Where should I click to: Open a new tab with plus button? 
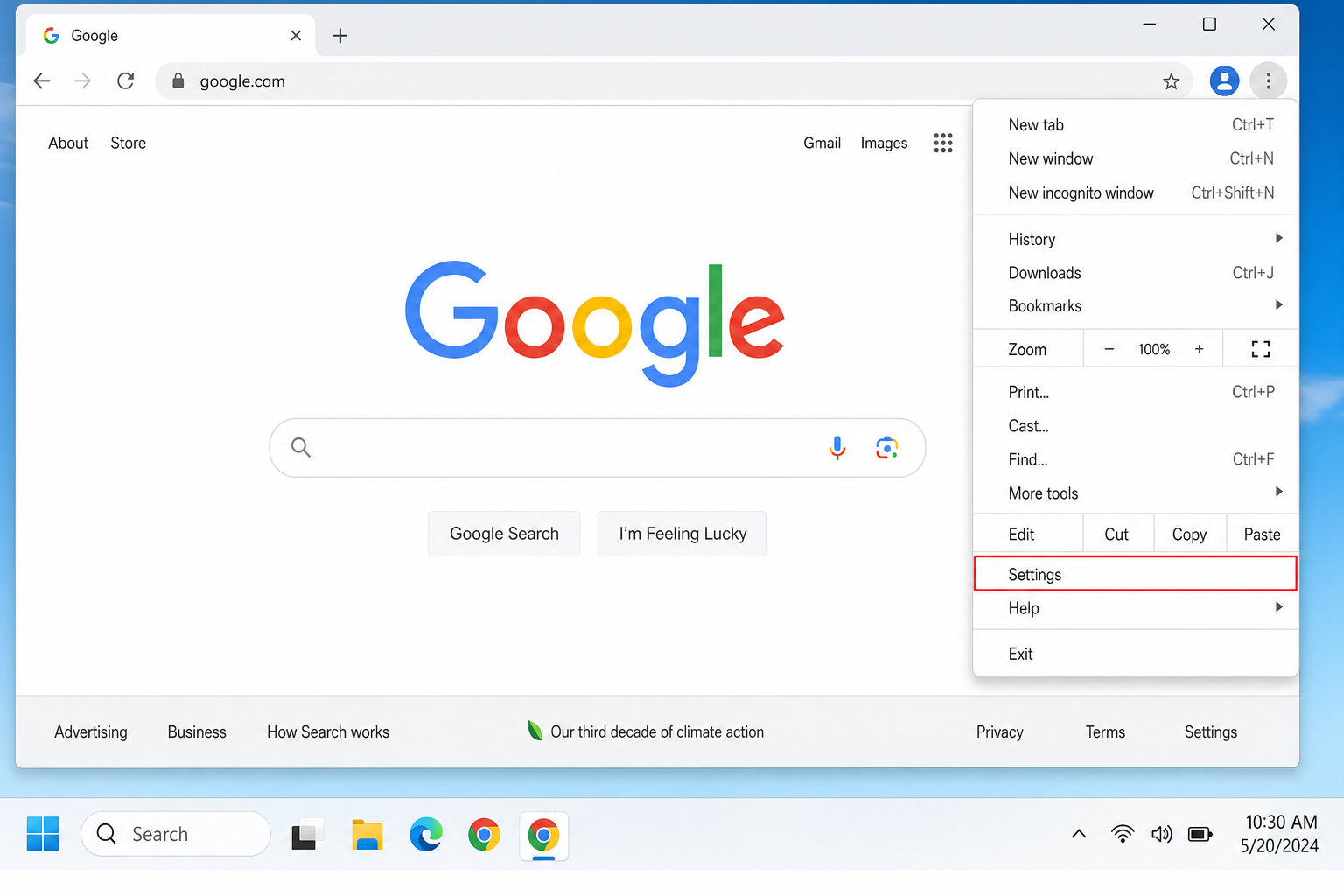coord(340,36)
